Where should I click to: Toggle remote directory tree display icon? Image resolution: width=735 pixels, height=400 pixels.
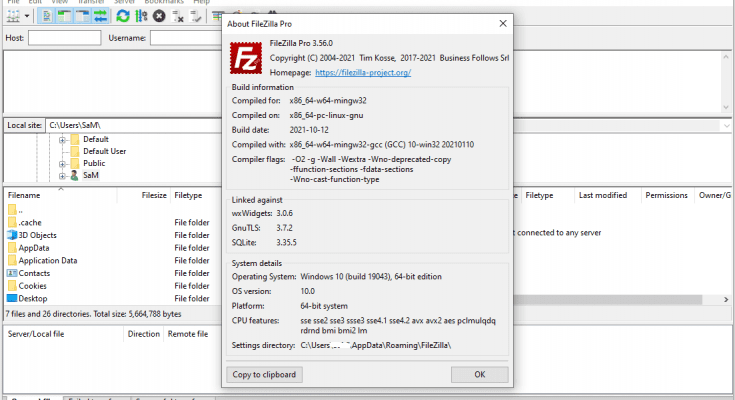pyautogui.click(x=82, y=16)
